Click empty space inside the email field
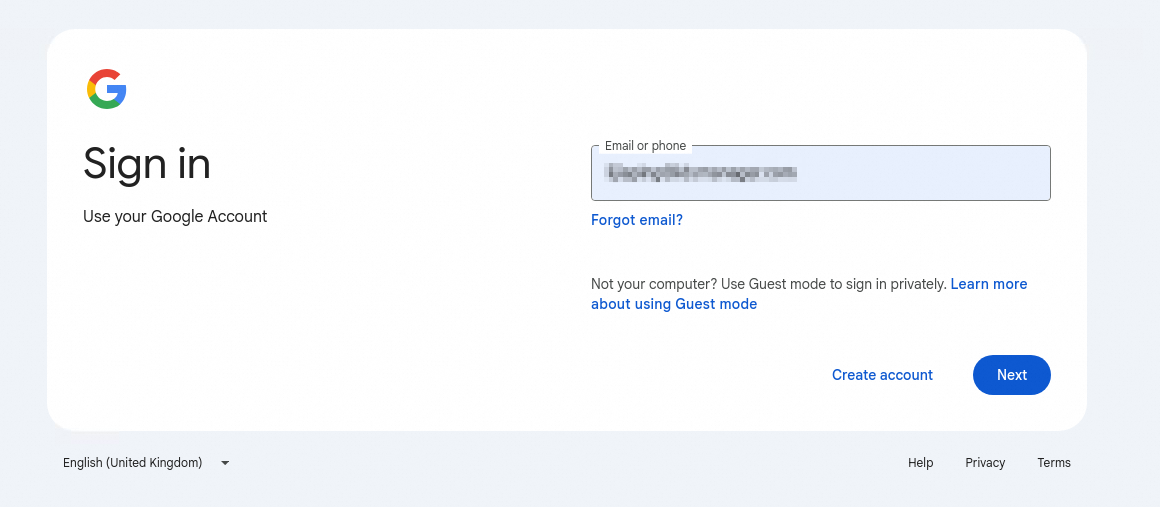Viewport: 1160px width, 507px height. (x=925, y=173)
